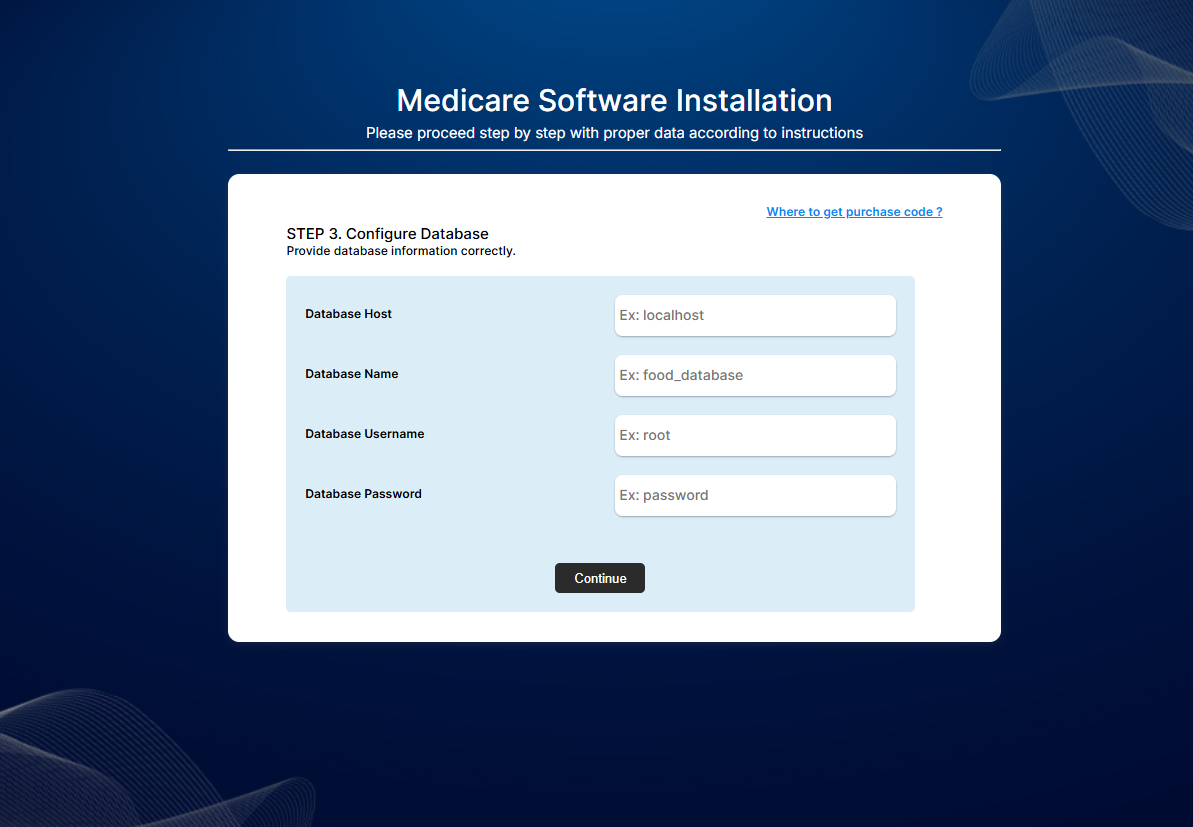Click the 'Database Name' label text
Screen dimensions: 1193x827
pyautogui.click(x=351, y=374)
